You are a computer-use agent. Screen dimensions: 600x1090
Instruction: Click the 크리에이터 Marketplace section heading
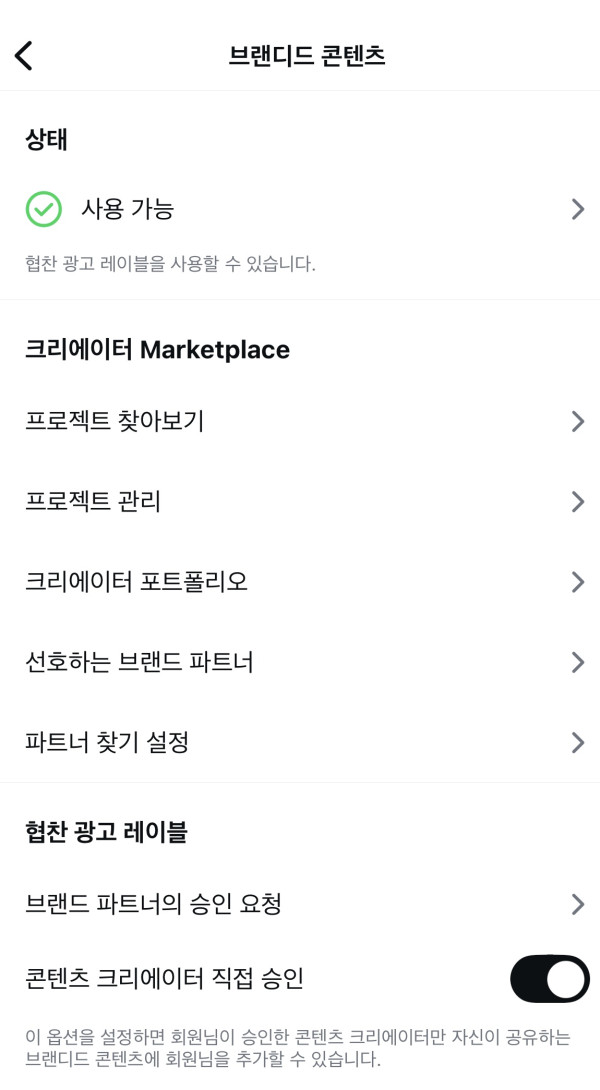point(157,350)
